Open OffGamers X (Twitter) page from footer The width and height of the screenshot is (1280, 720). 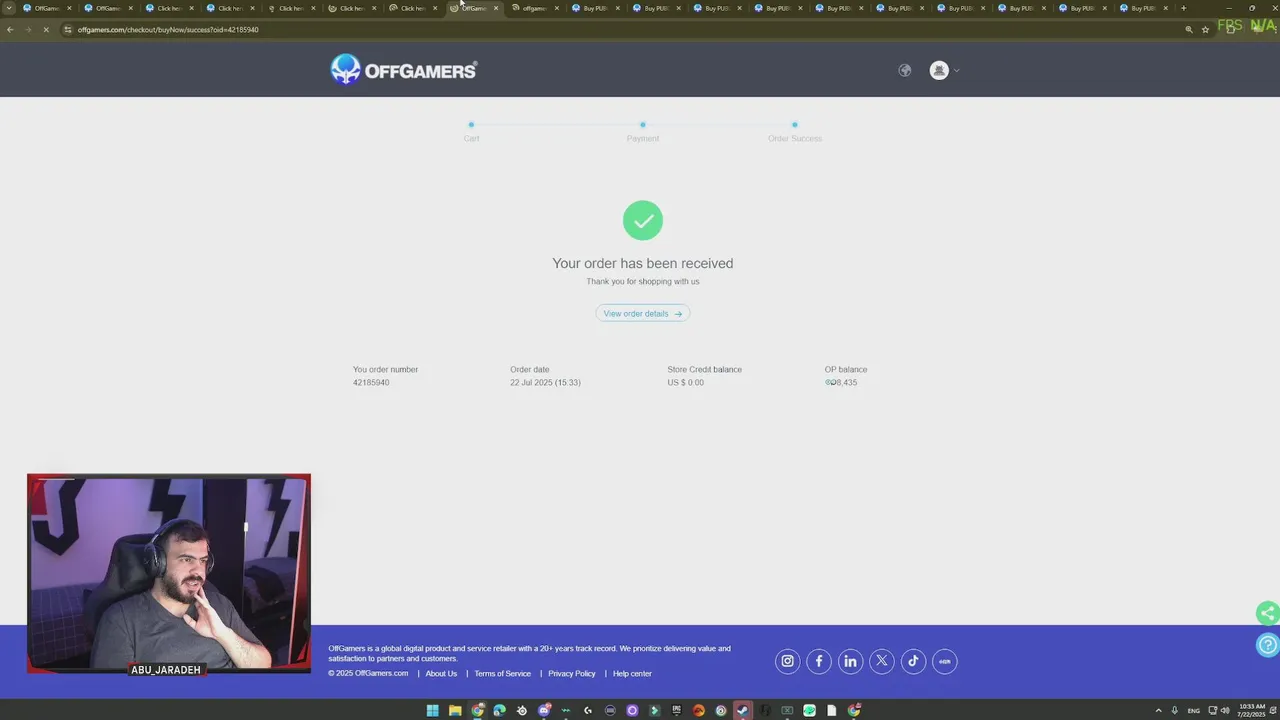[x=882, y=661]
